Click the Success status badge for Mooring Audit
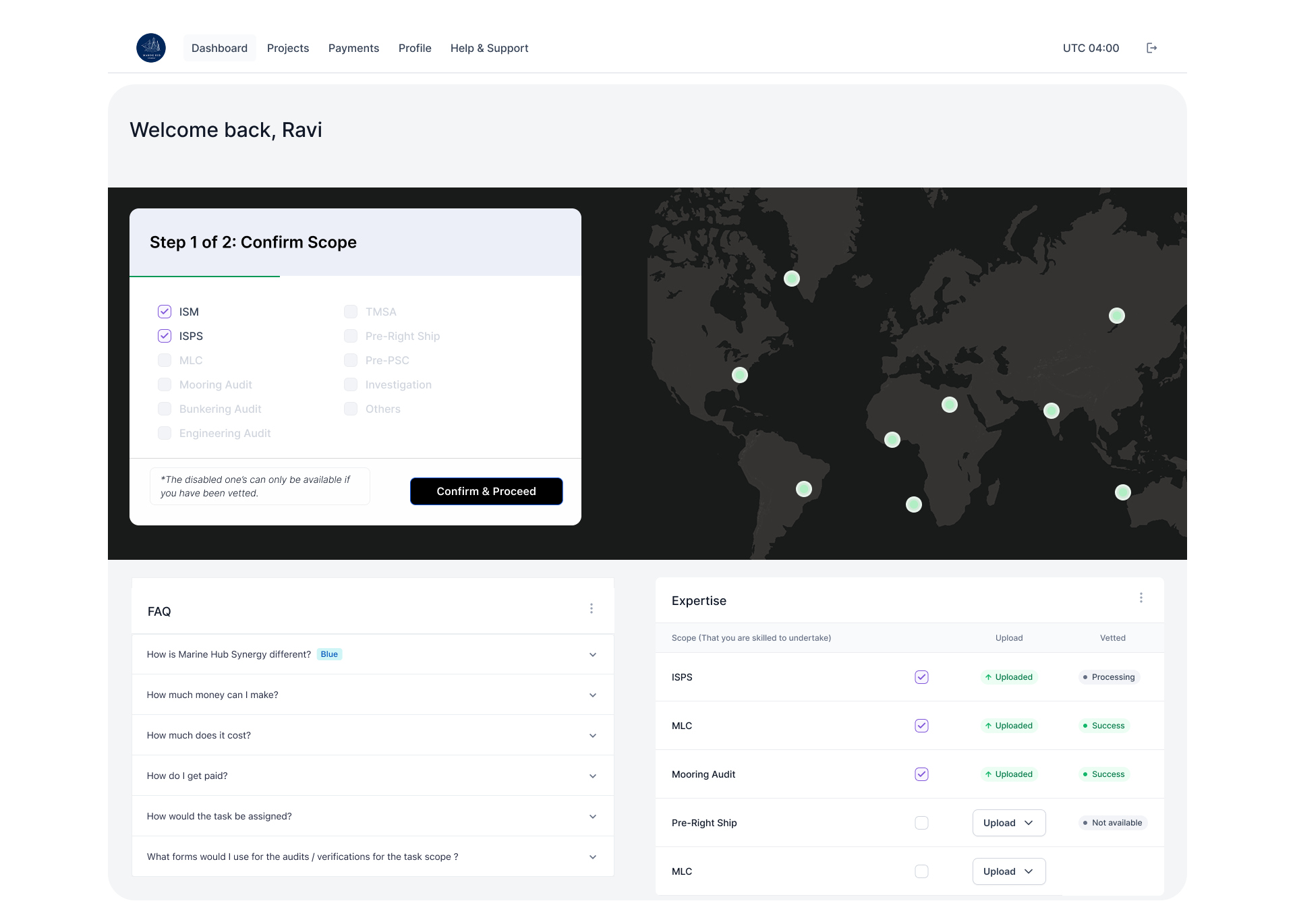Screen dimensions: 1295x924 pos(1103,774)
